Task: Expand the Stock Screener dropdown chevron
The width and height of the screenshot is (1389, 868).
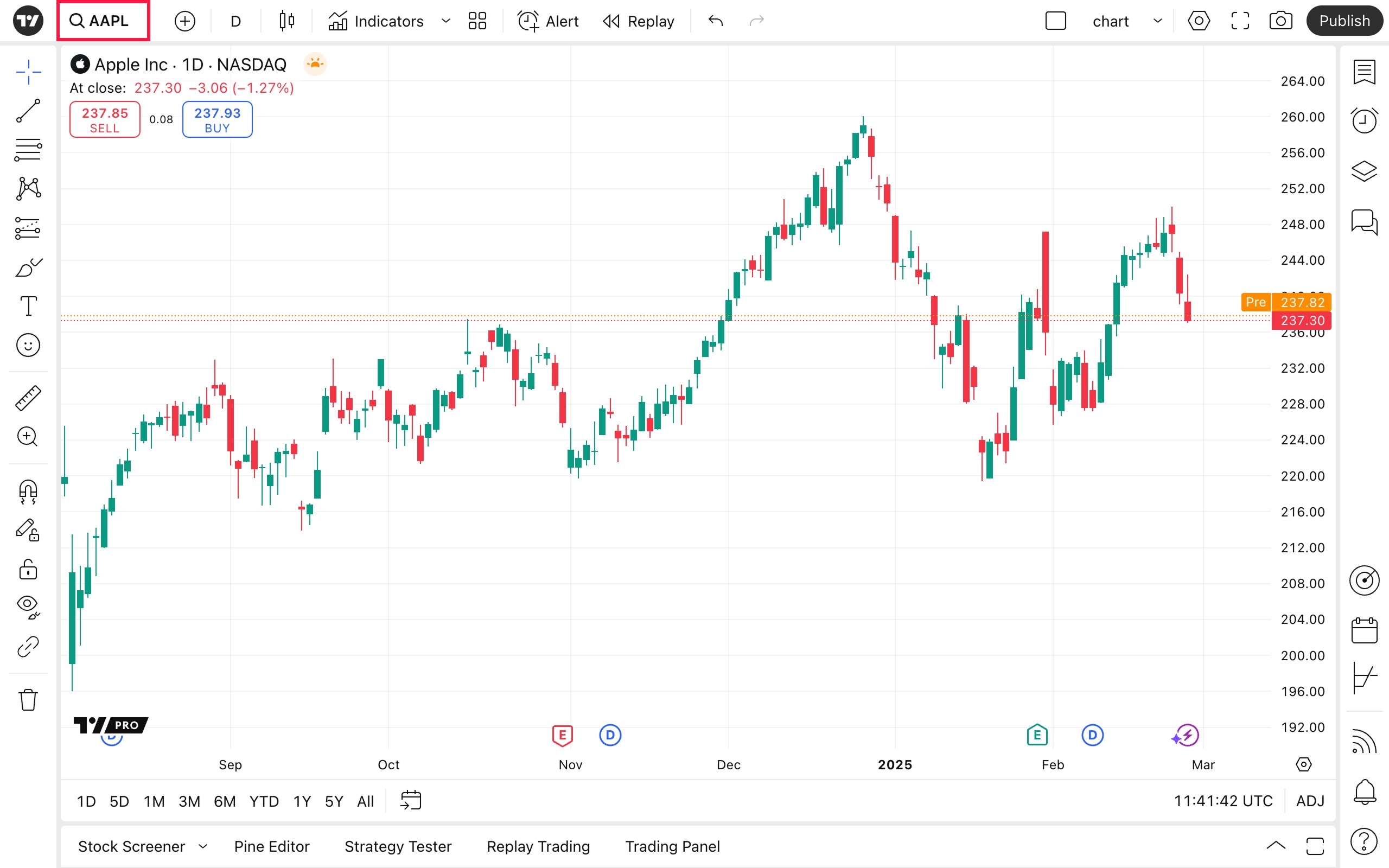Action: pyautogui.click(x=202, y=846)
